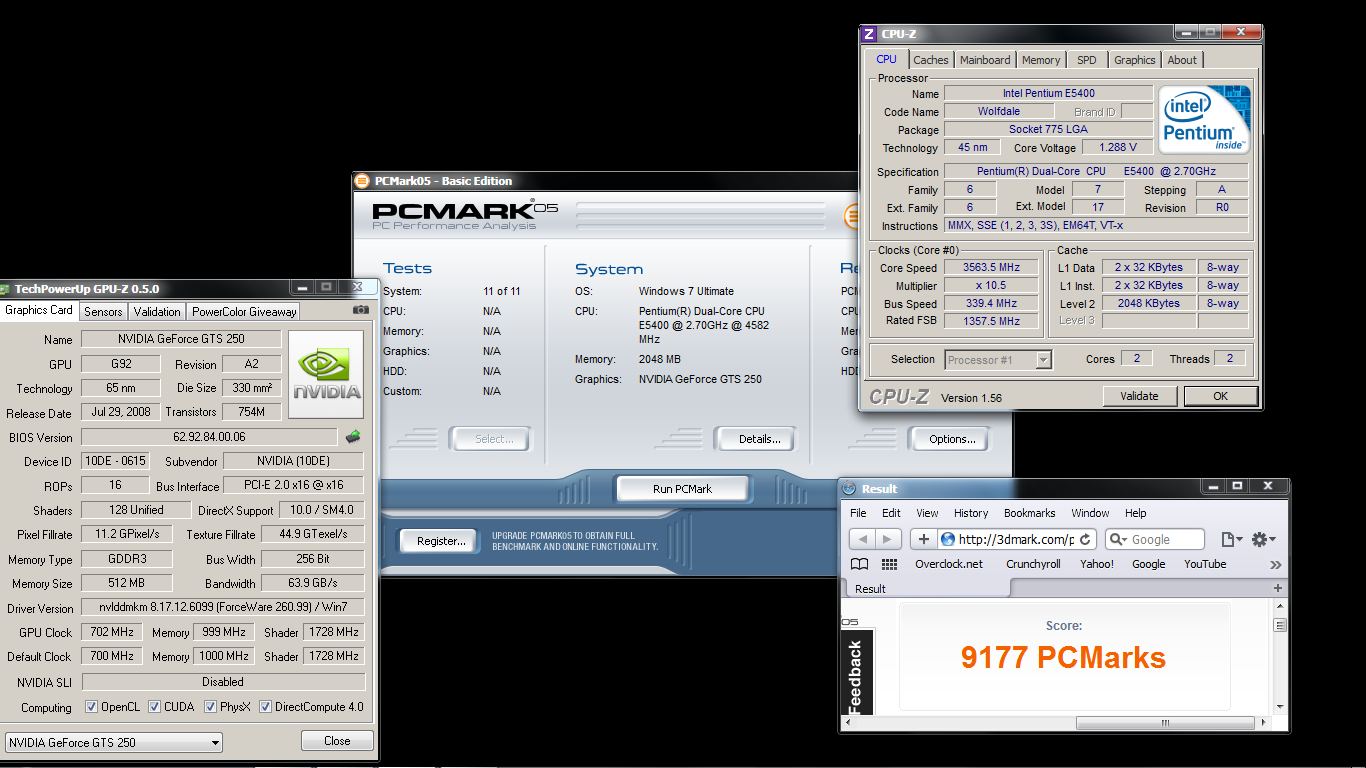
Task: Click the "9177 PCMarks" score text
Action: (1063, 657)
